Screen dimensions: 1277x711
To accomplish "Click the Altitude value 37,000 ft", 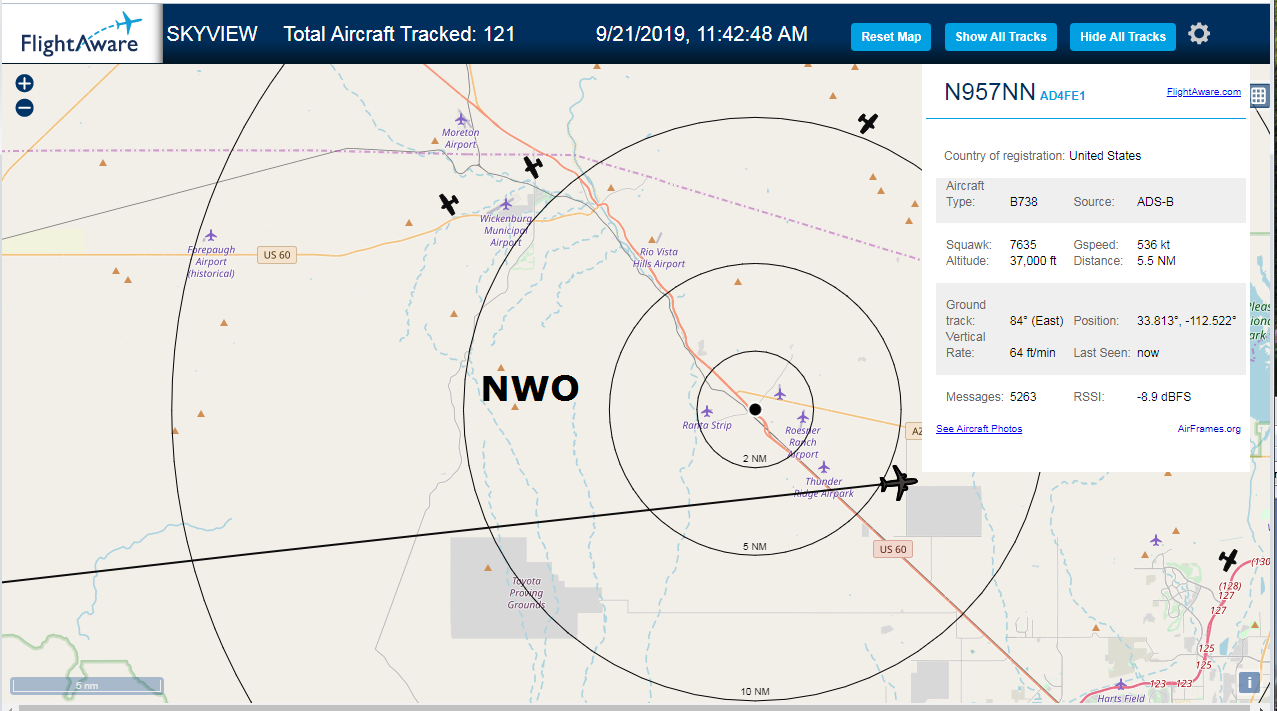I will [x=1033, y=261].
